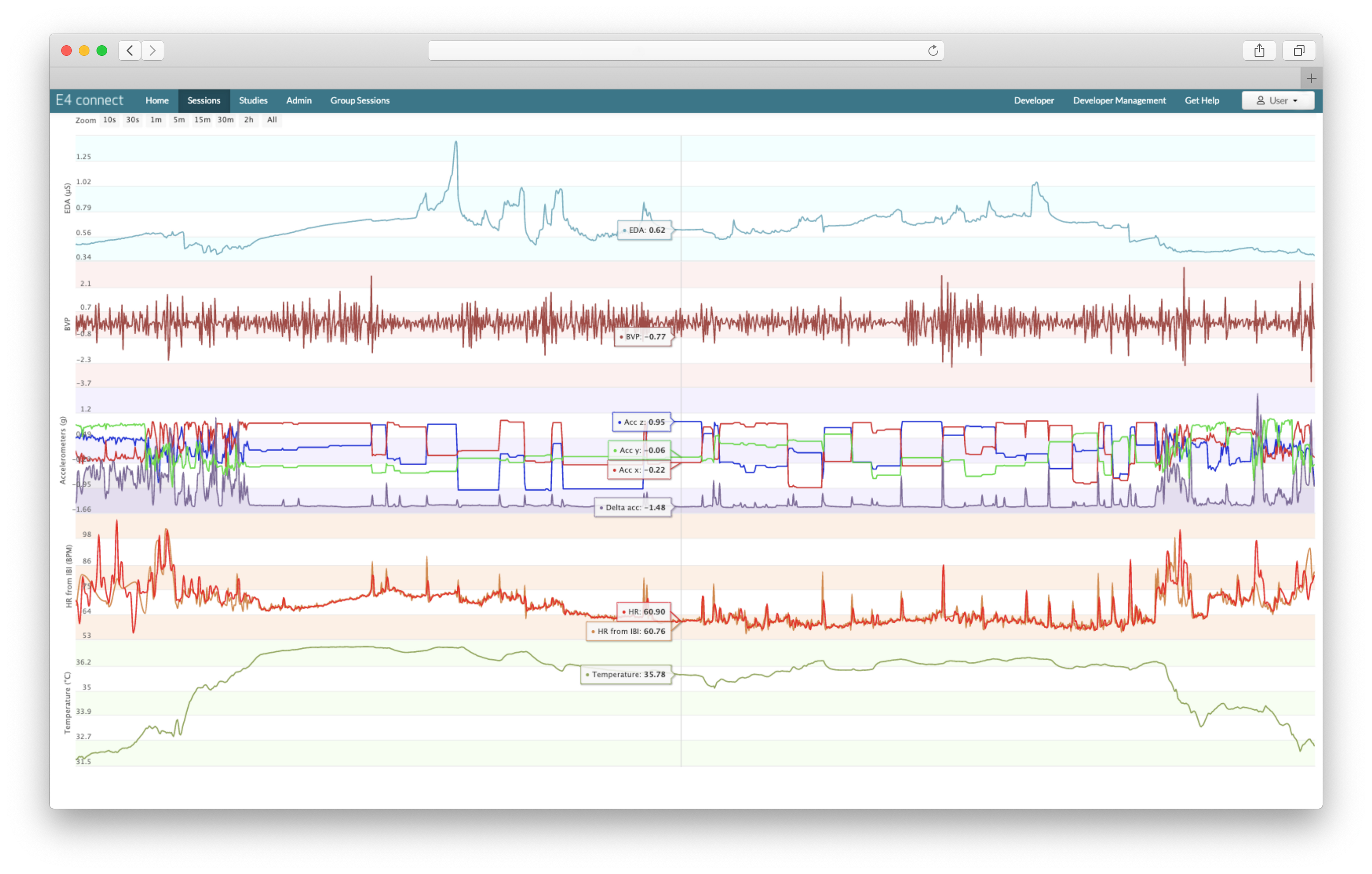
Task: Open the Studies menu item
Action: 253,100
